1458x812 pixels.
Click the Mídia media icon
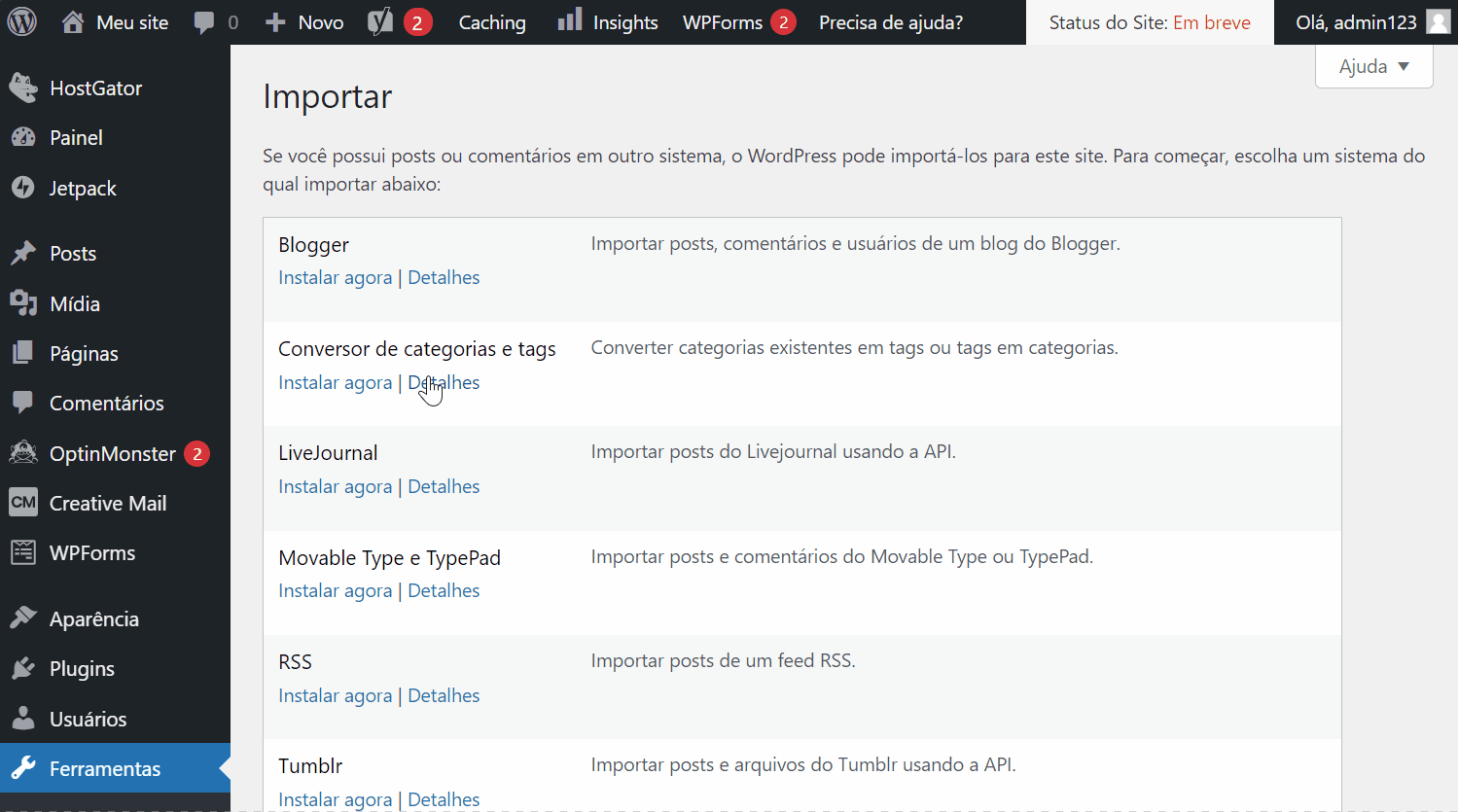pyautogui.click(x=23, y=303)
